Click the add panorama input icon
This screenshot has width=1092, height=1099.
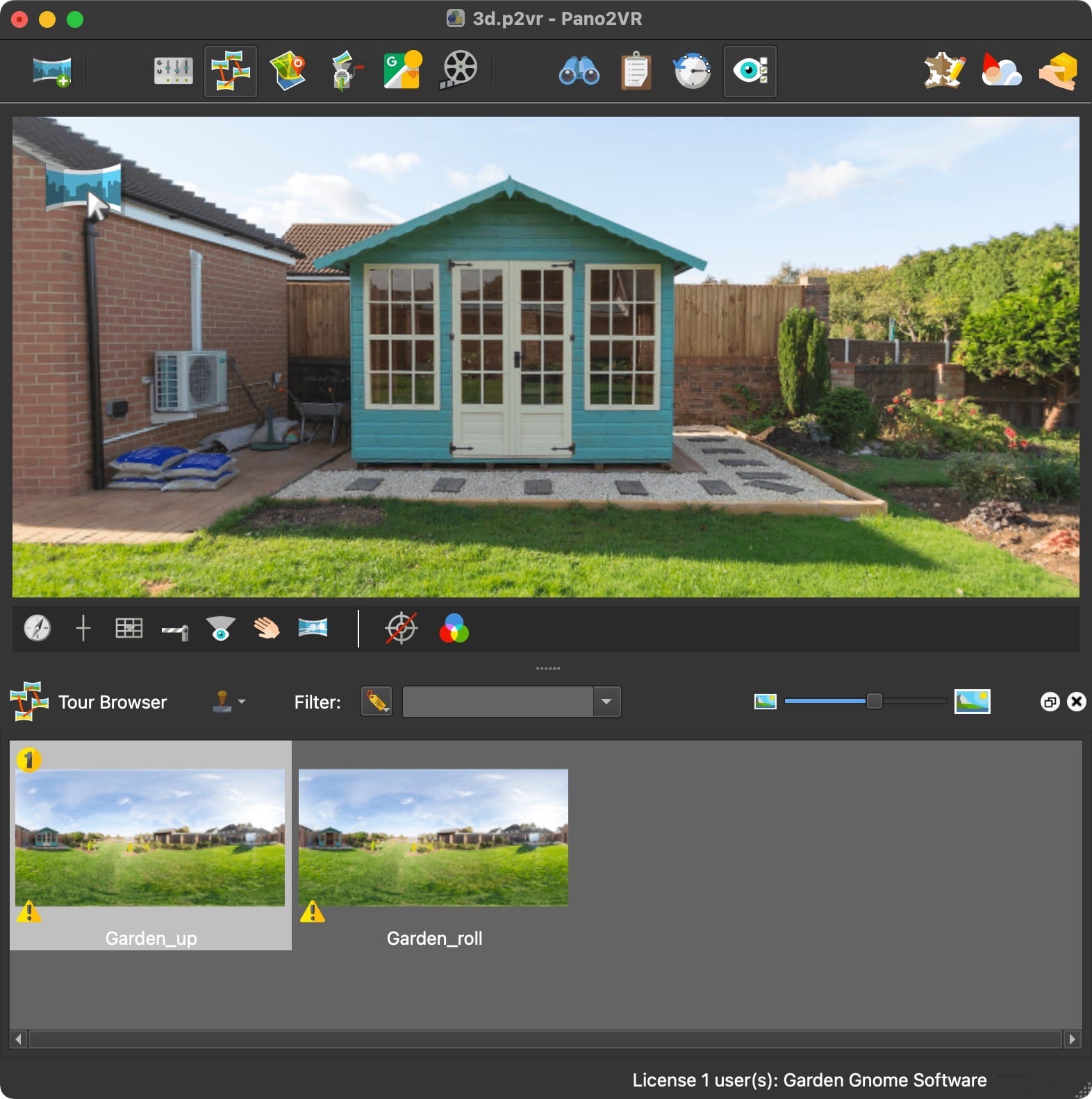(52, 71)
